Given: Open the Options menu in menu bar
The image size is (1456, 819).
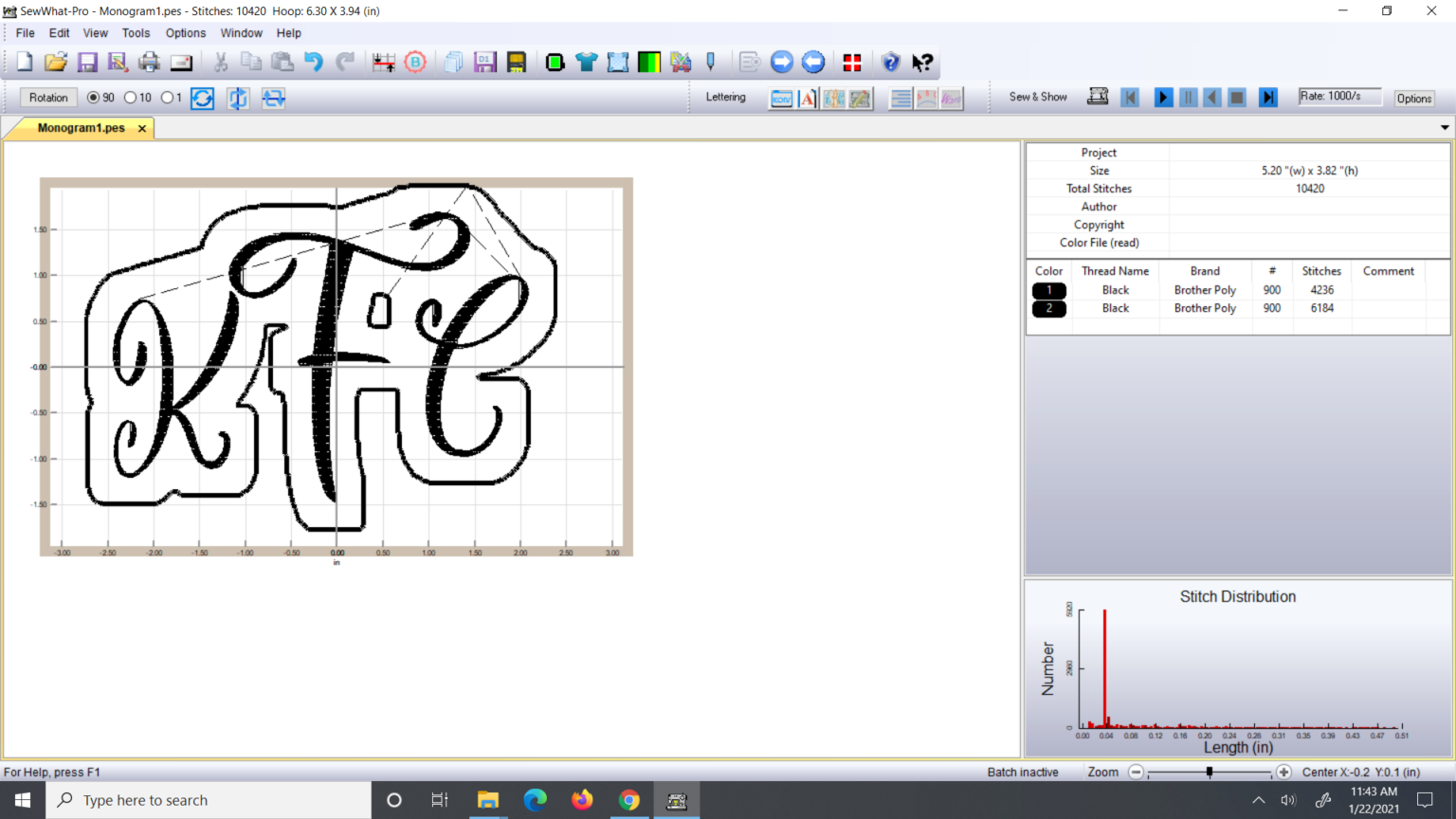Looking at the screenshot, I should click(x=185, y=33).
